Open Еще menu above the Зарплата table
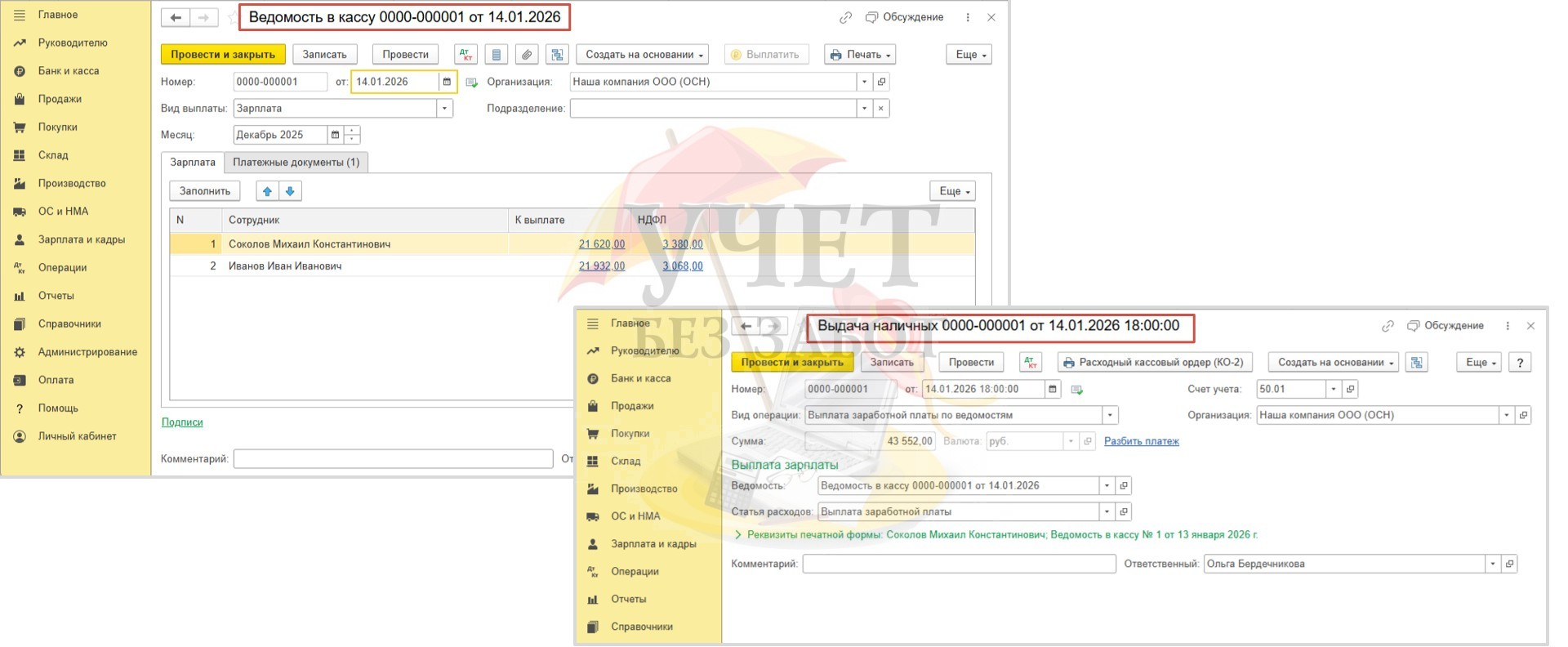 pyautogui.click(x=953, y=191)
